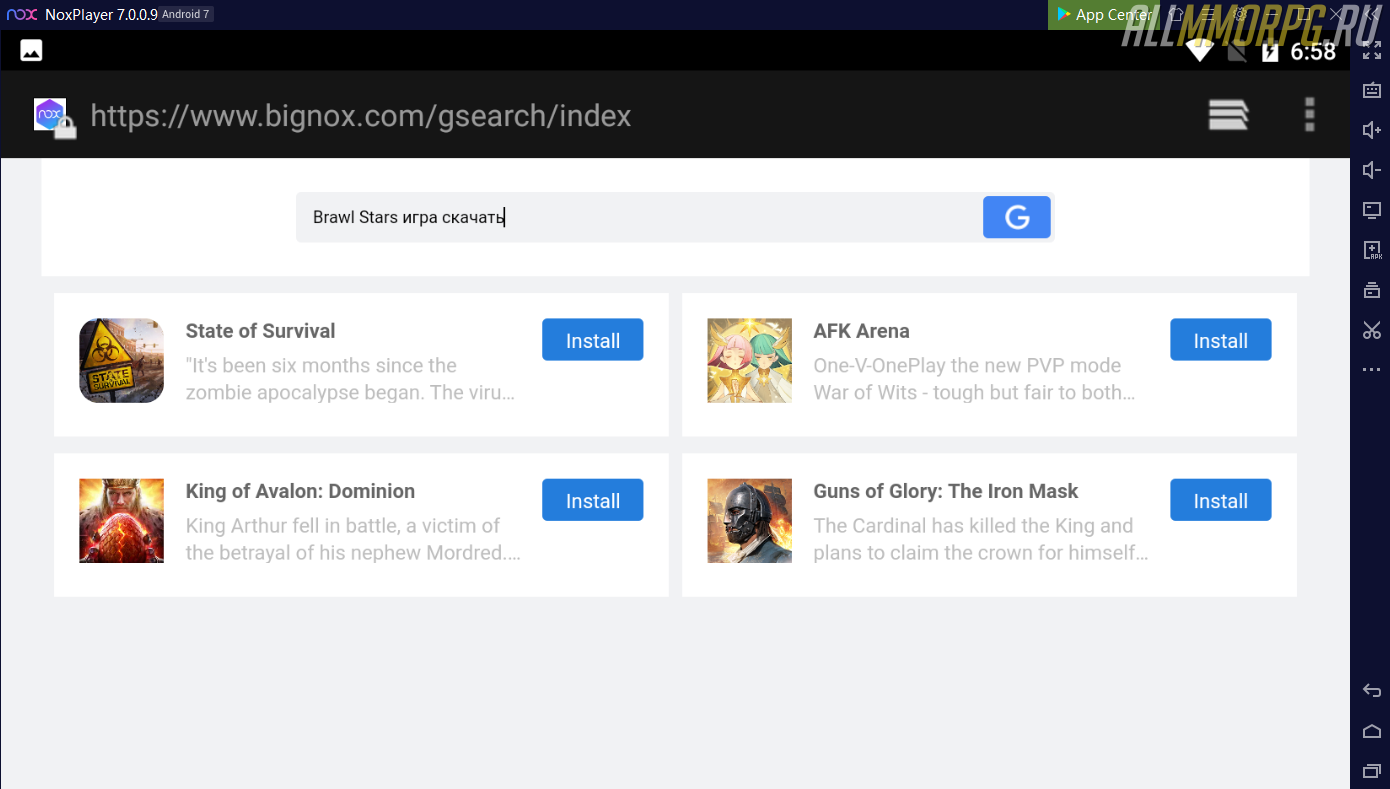Open the browser's three-dot overflow menu
The width and height of the screenshot is (1390, 789).
tap(1309, 115)
